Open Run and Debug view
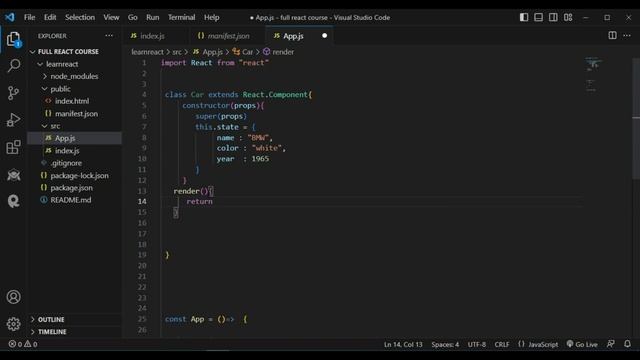The image size is (640, 360). (x=13, y=120)
